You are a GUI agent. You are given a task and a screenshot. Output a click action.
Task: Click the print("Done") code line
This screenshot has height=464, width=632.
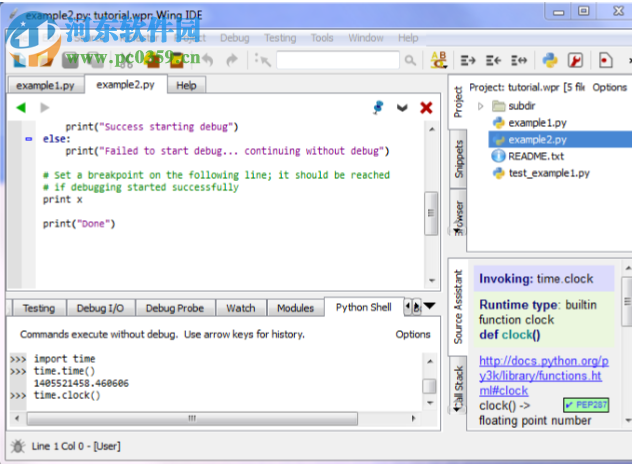click(79, 224)
